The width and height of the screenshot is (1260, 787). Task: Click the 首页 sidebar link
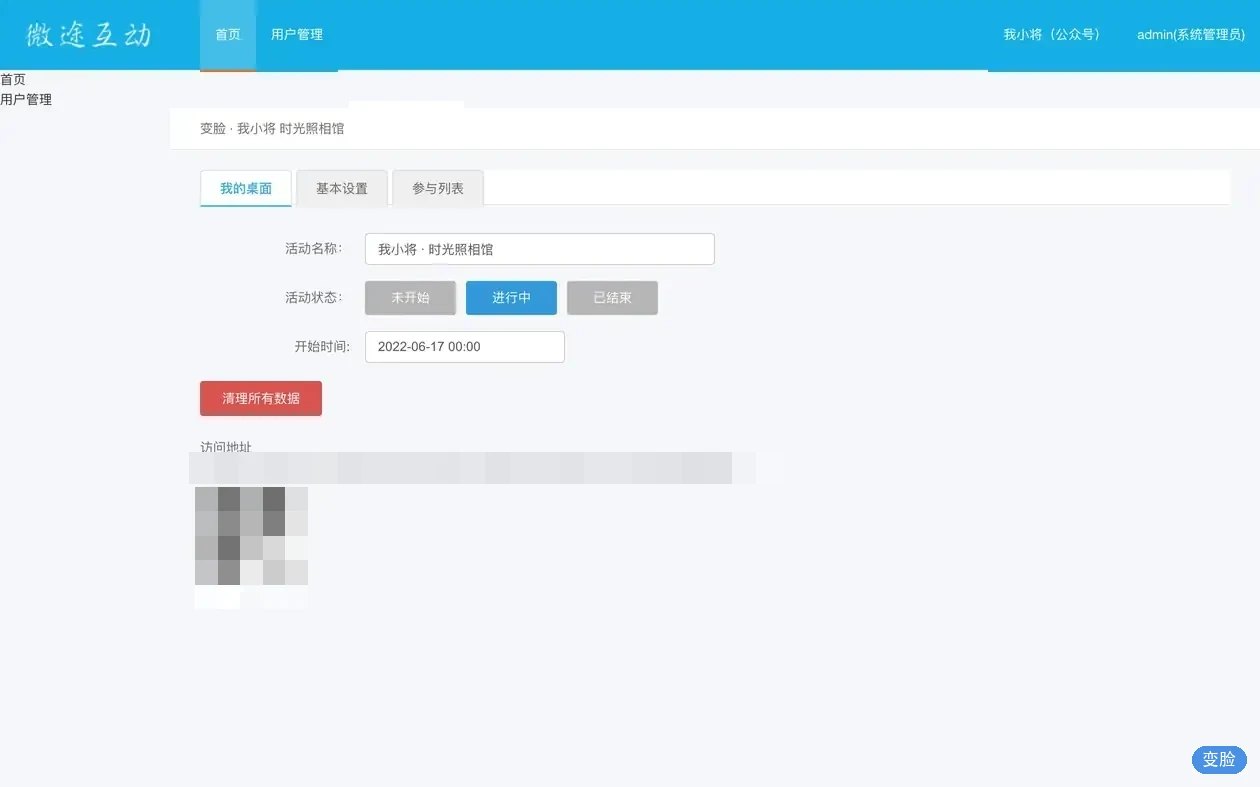click(13, 79)
